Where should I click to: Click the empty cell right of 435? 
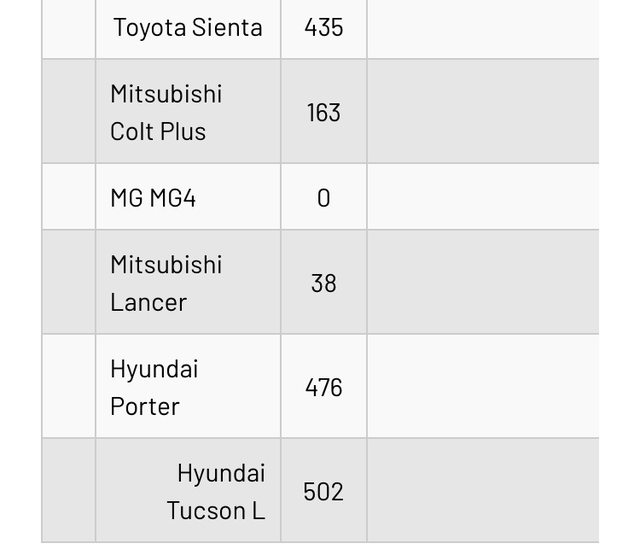pyautogui.click(x=483, y=27)
